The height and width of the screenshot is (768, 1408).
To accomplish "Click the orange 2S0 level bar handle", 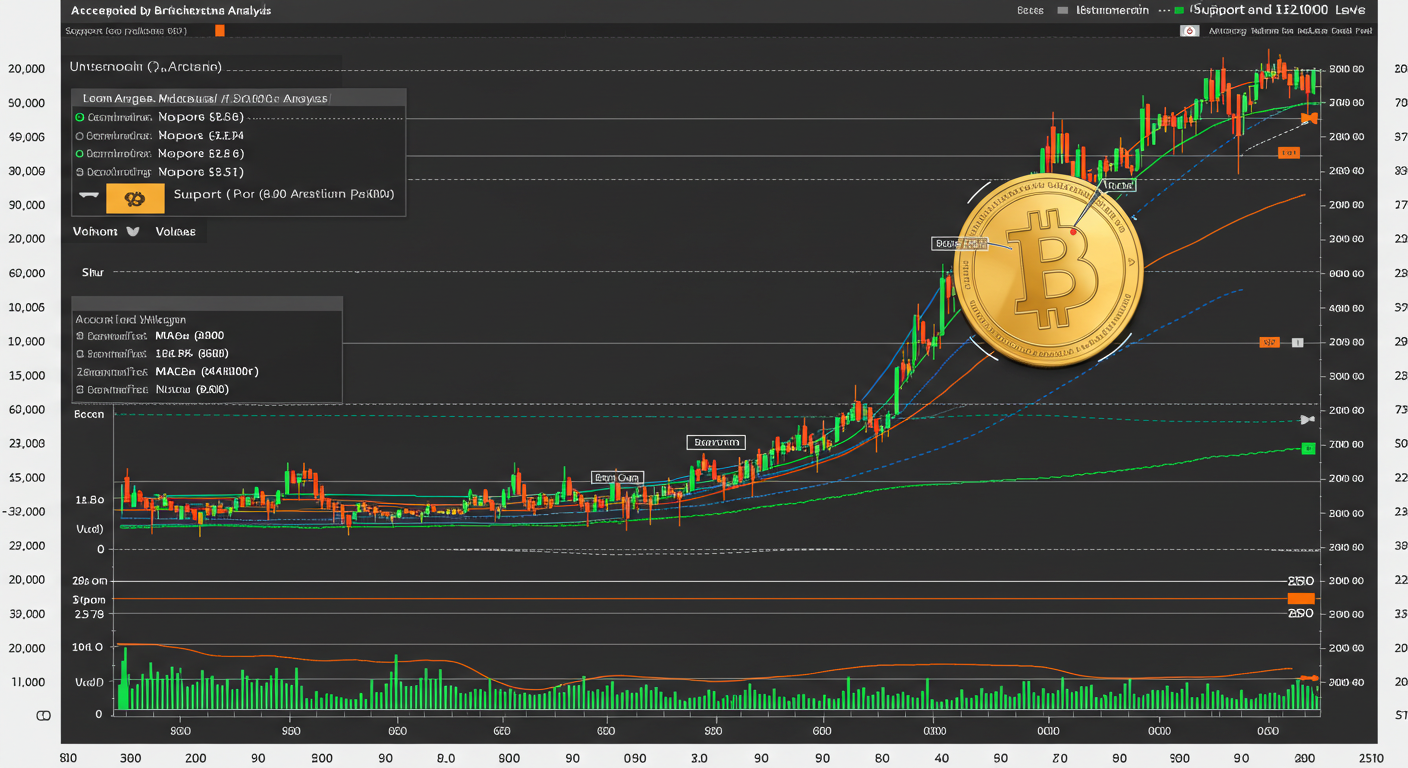I will [1300, 598].
